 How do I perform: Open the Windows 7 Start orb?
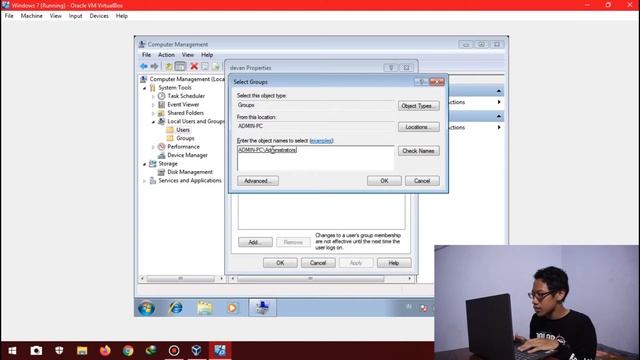point(146,308)
